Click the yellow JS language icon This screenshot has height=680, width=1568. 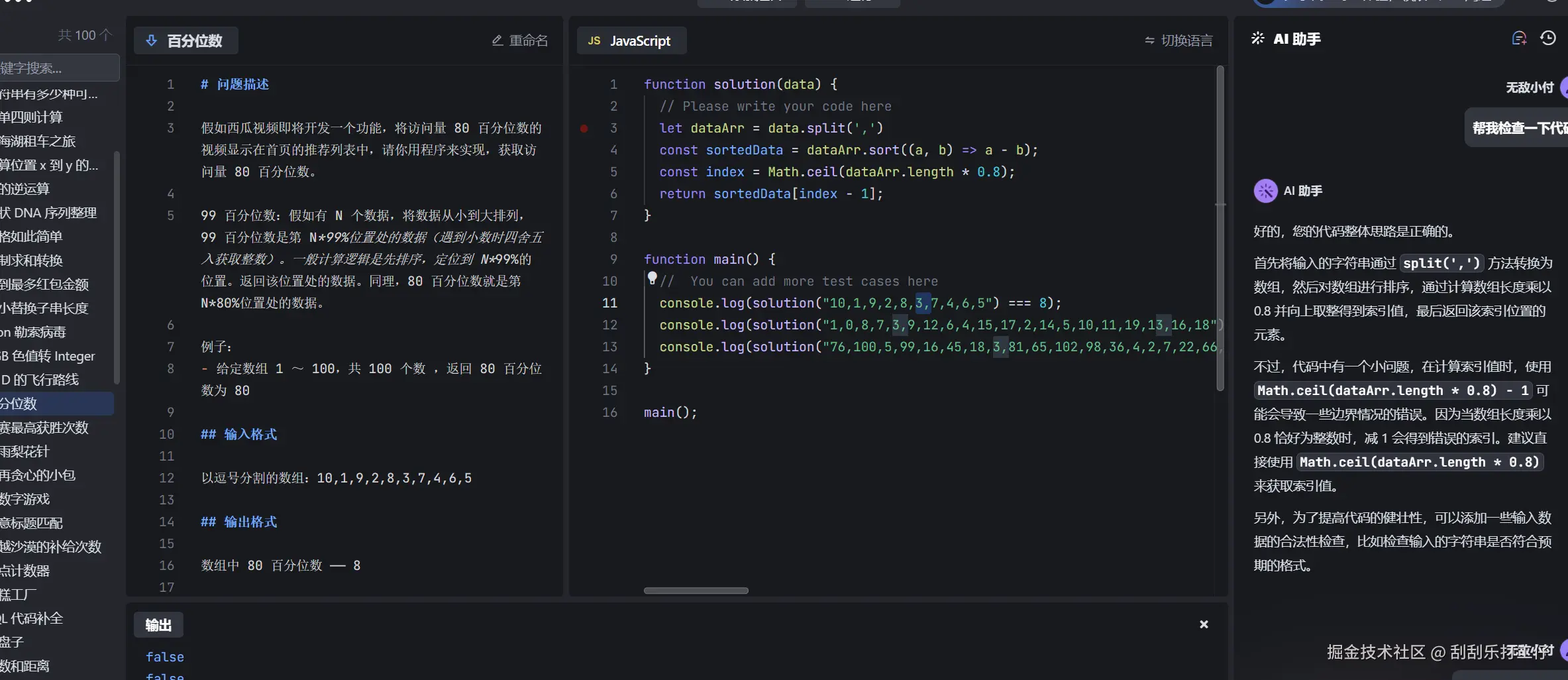[x=594, y=40]
